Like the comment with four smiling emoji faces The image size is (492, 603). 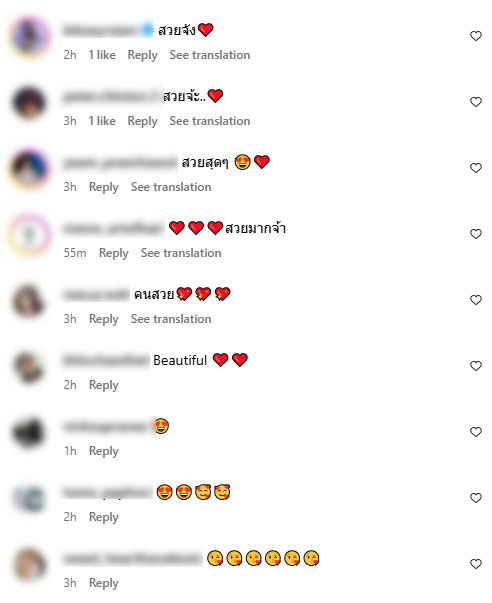point(476,498)
